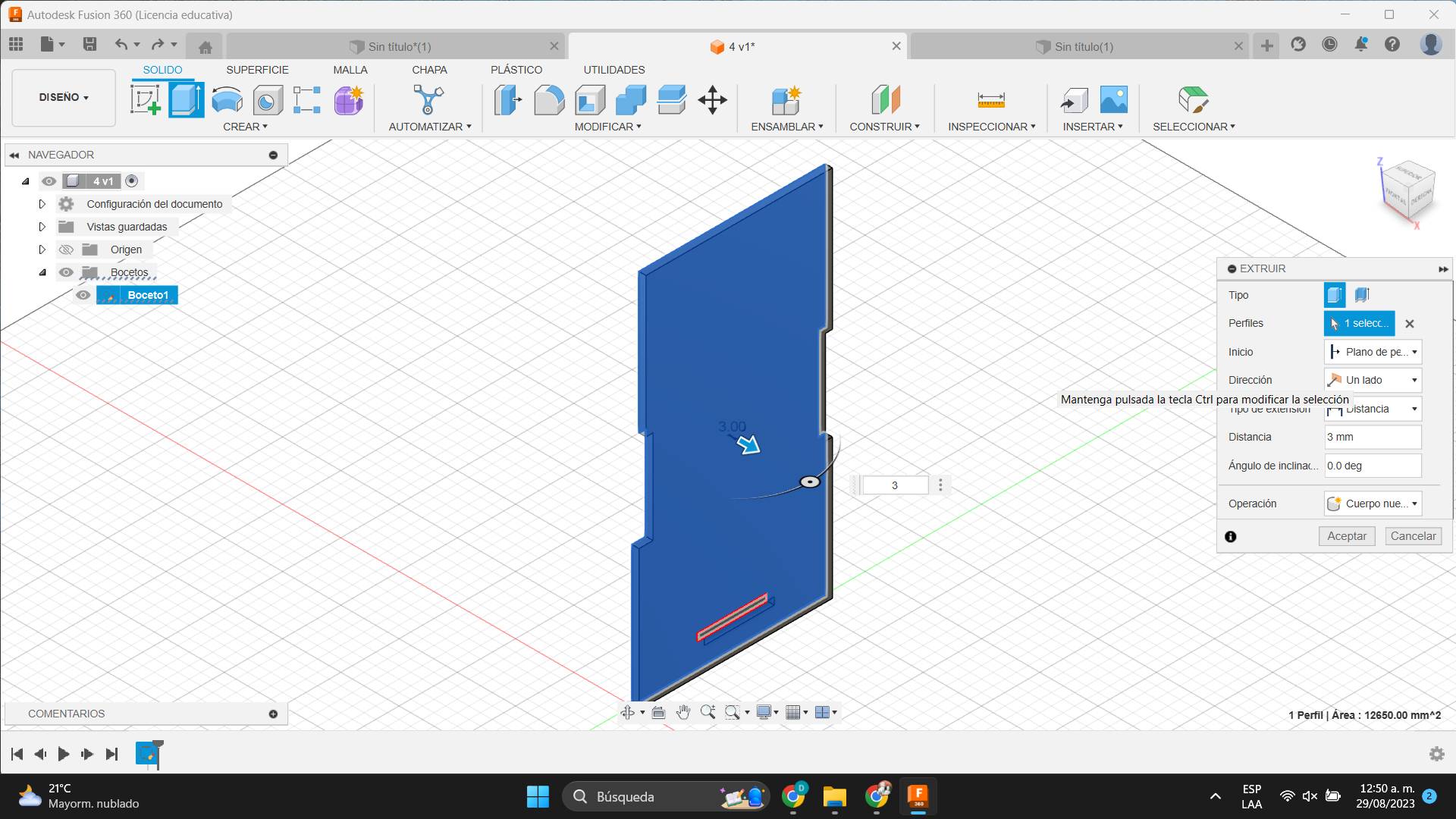This screenshot has width=1456, height=819.
Task: Open a new design tab with plus
Action: point(1266,46)
